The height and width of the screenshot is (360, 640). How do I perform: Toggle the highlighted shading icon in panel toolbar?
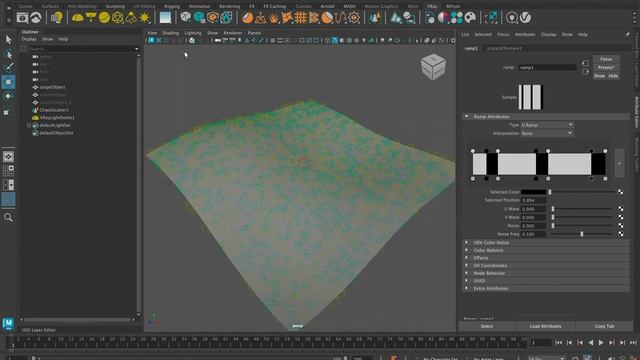[335, 40]
